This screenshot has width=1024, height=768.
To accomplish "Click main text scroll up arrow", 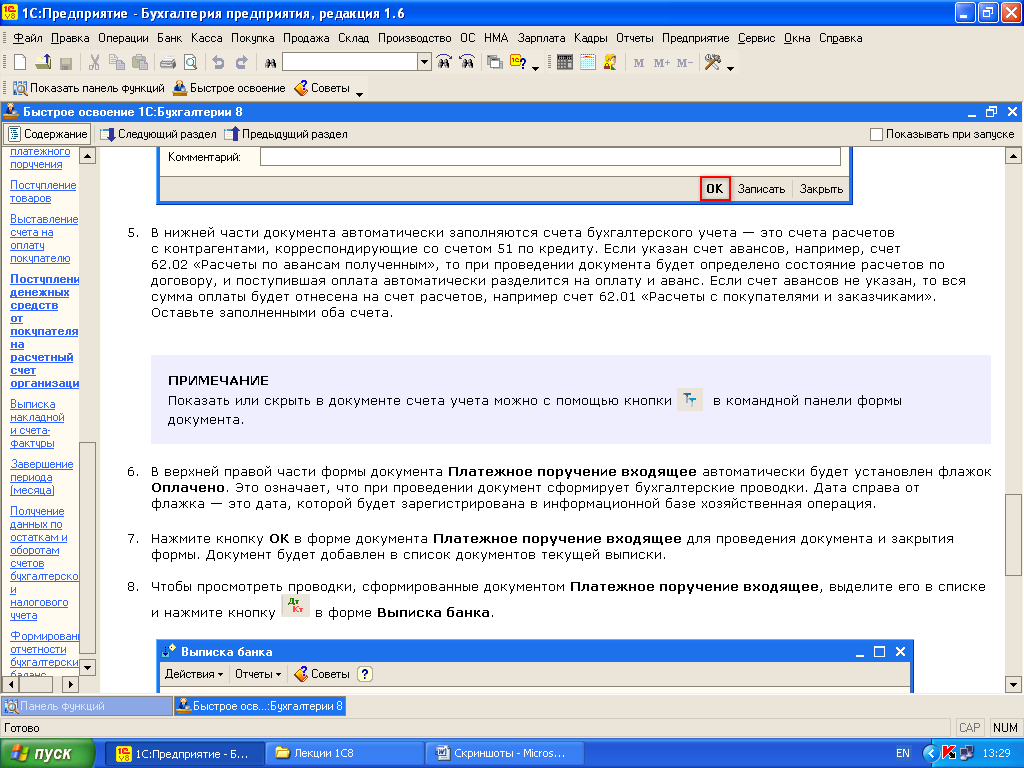I will [1013, 155].
